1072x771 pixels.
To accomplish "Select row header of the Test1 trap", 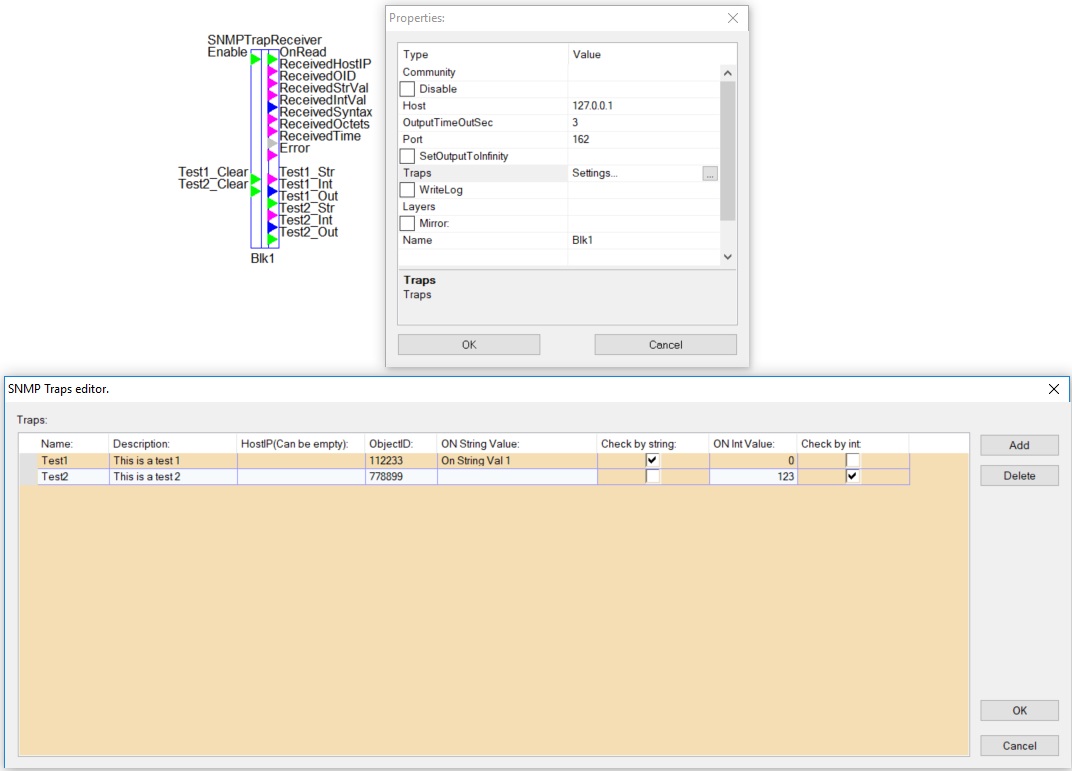I will tap(28, 461).
